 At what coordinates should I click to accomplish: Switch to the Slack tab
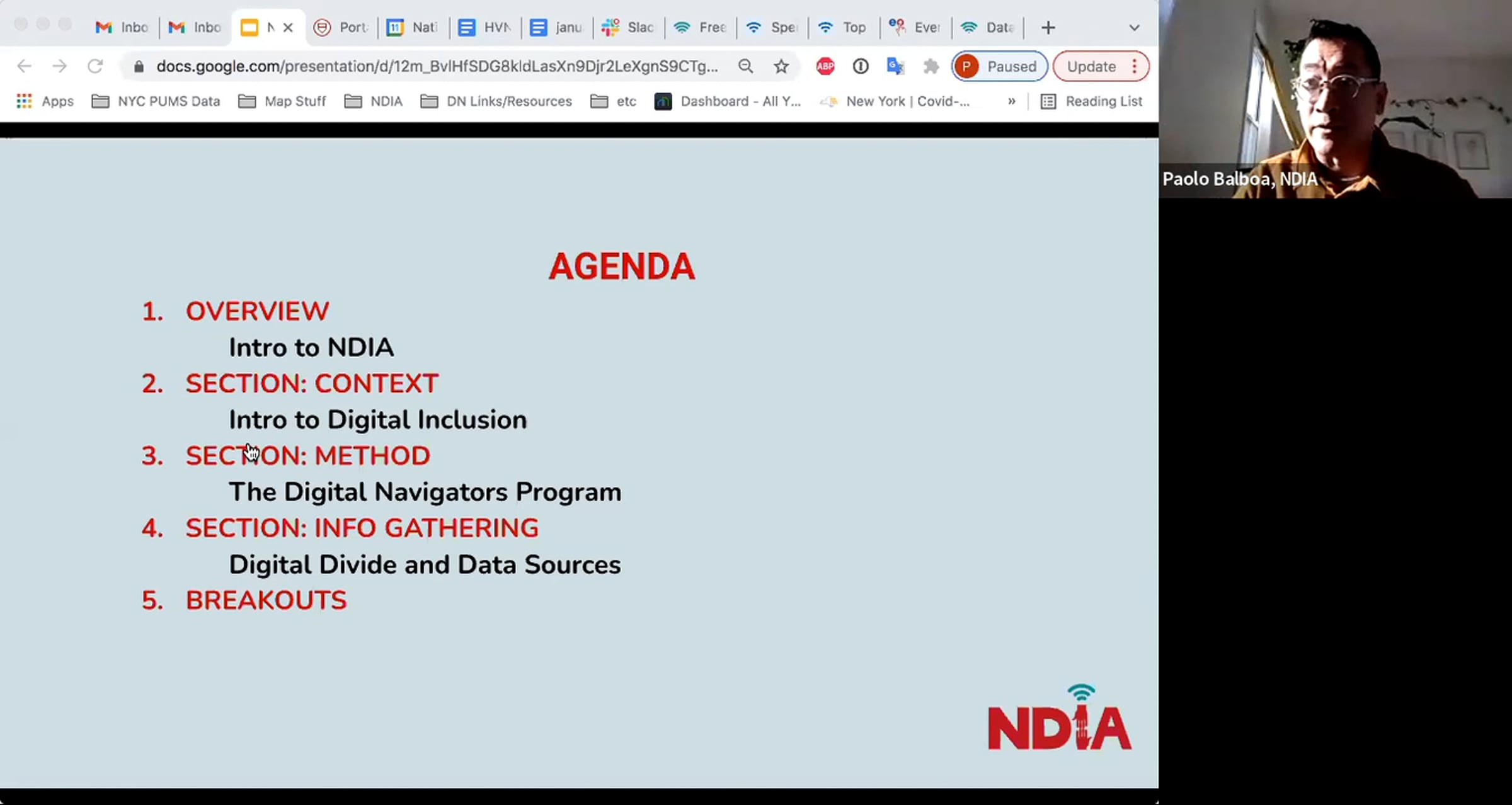click(x=628, y=28)
